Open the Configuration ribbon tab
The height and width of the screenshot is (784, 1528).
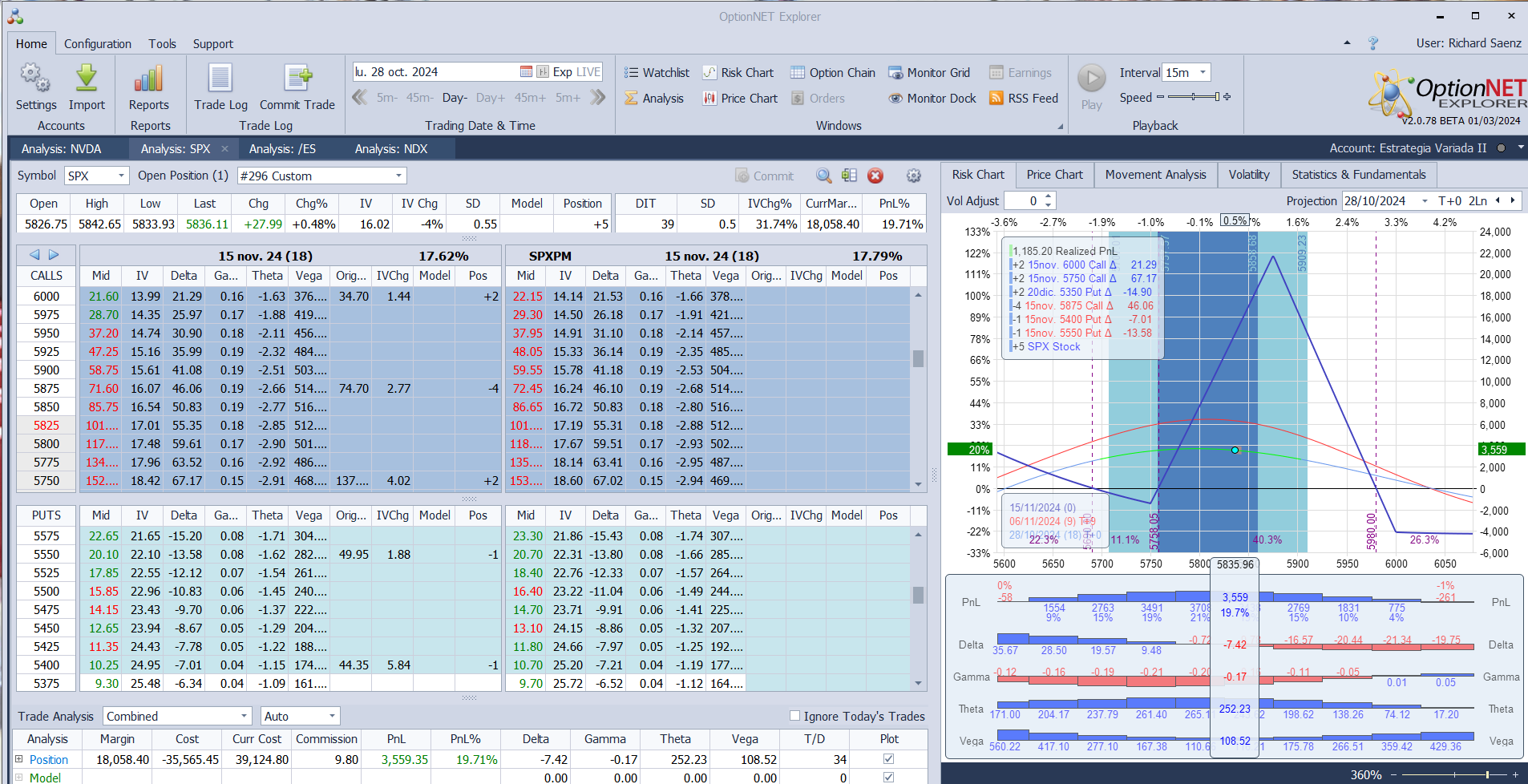pyautogui.click(x=98, y=44)
